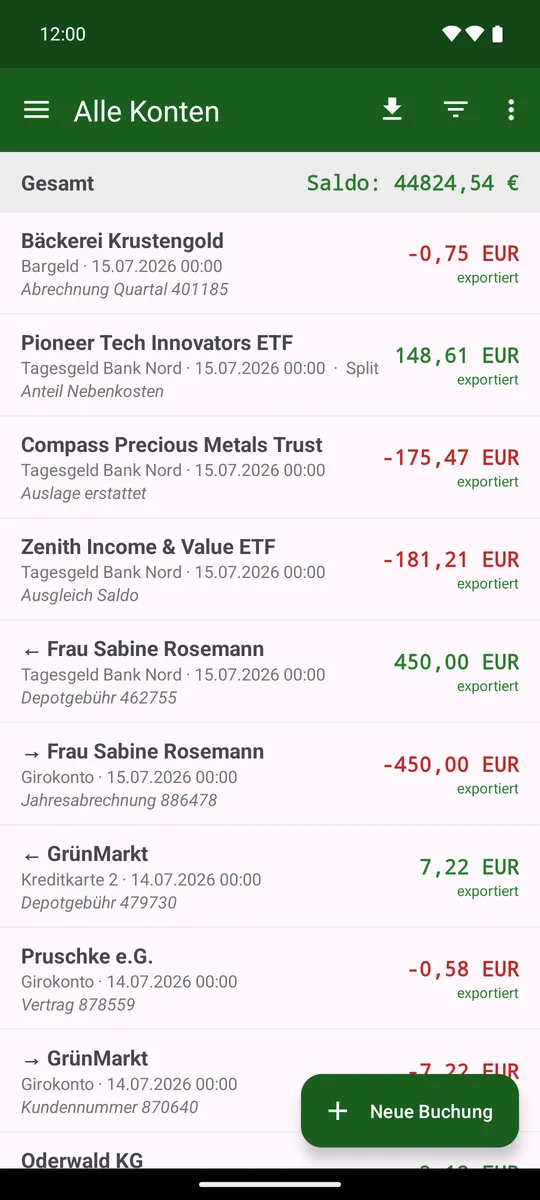Open the Oderwald KG entry
The image size is (540, 1200).
pyautogui.click(x=270, y=1151)
